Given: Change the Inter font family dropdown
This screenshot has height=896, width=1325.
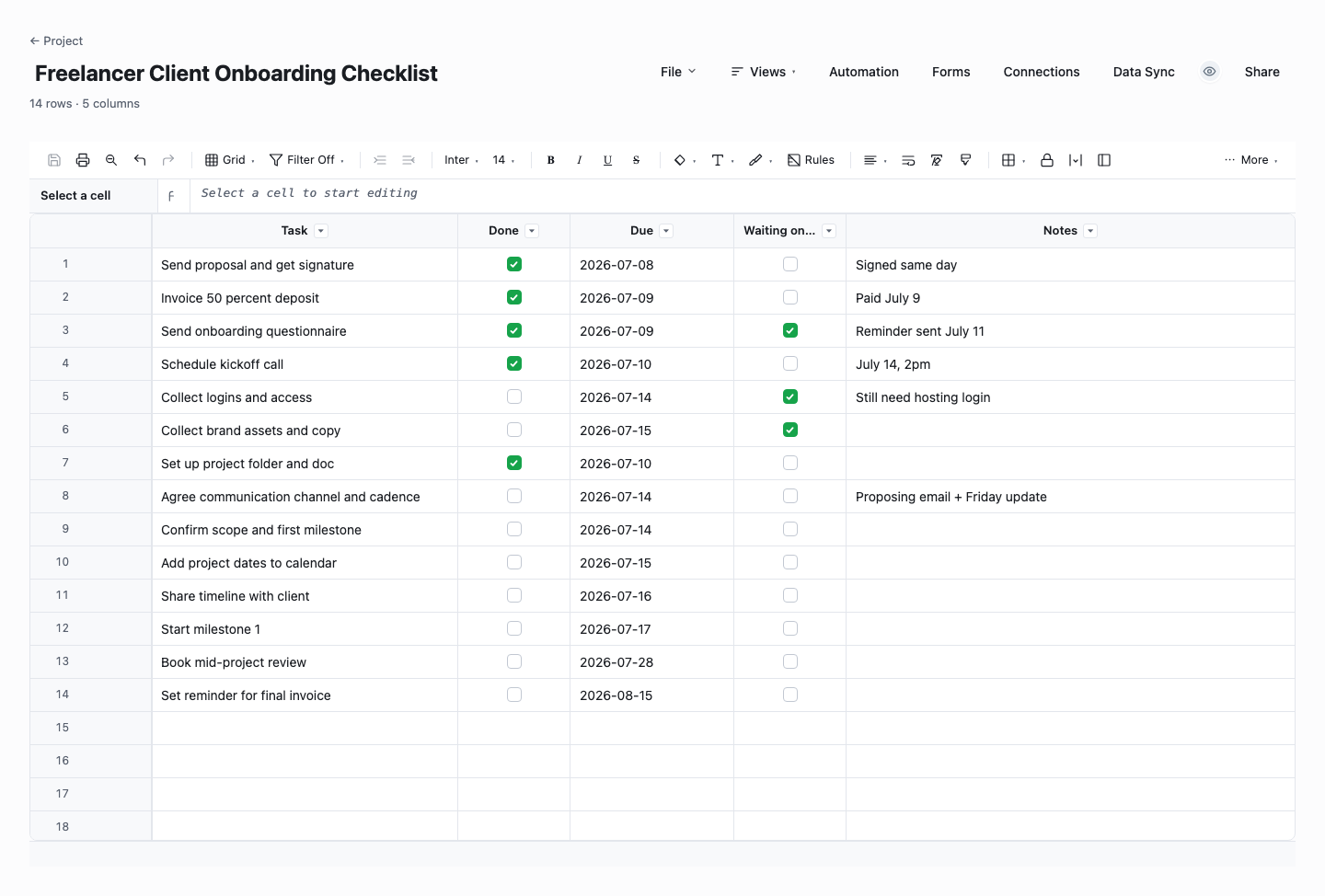Looking at the screenshot, I should (461, 160).
